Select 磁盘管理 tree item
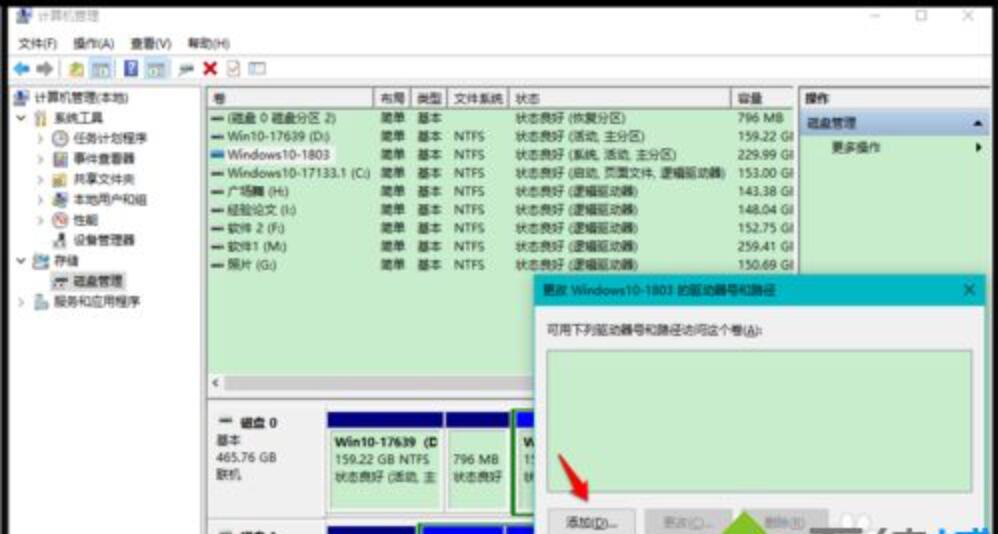Screen dimensions: 998x534 coord(98,281)
